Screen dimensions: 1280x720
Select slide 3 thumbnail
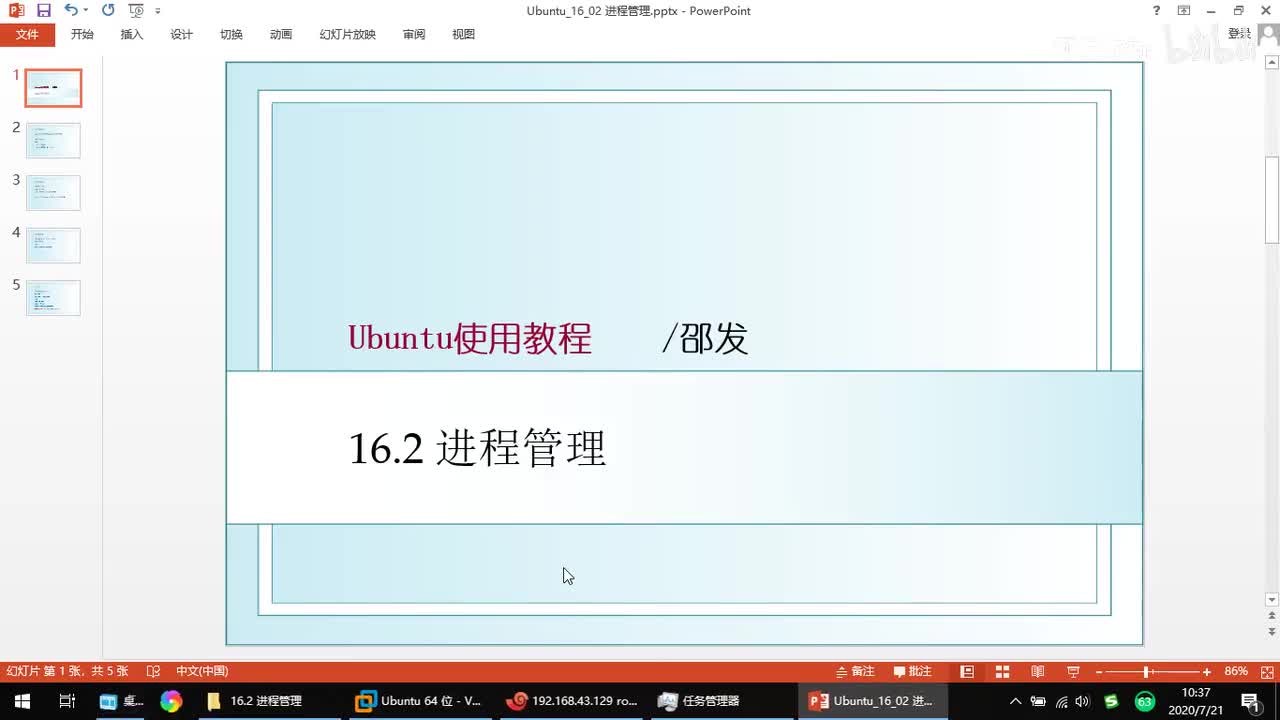[x=53, y=193]
